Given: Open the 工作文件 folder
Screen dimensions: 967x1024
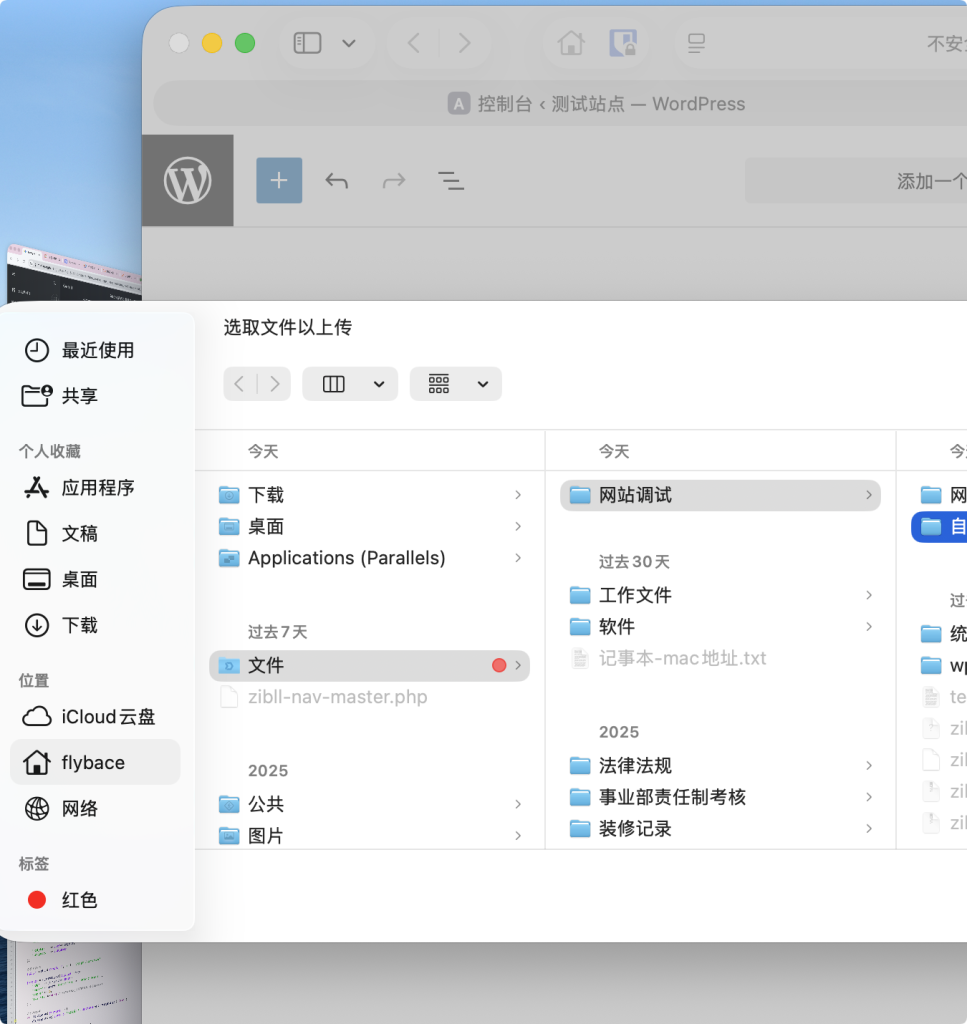Looking at the screenshot, I should (x=635, y=595).
